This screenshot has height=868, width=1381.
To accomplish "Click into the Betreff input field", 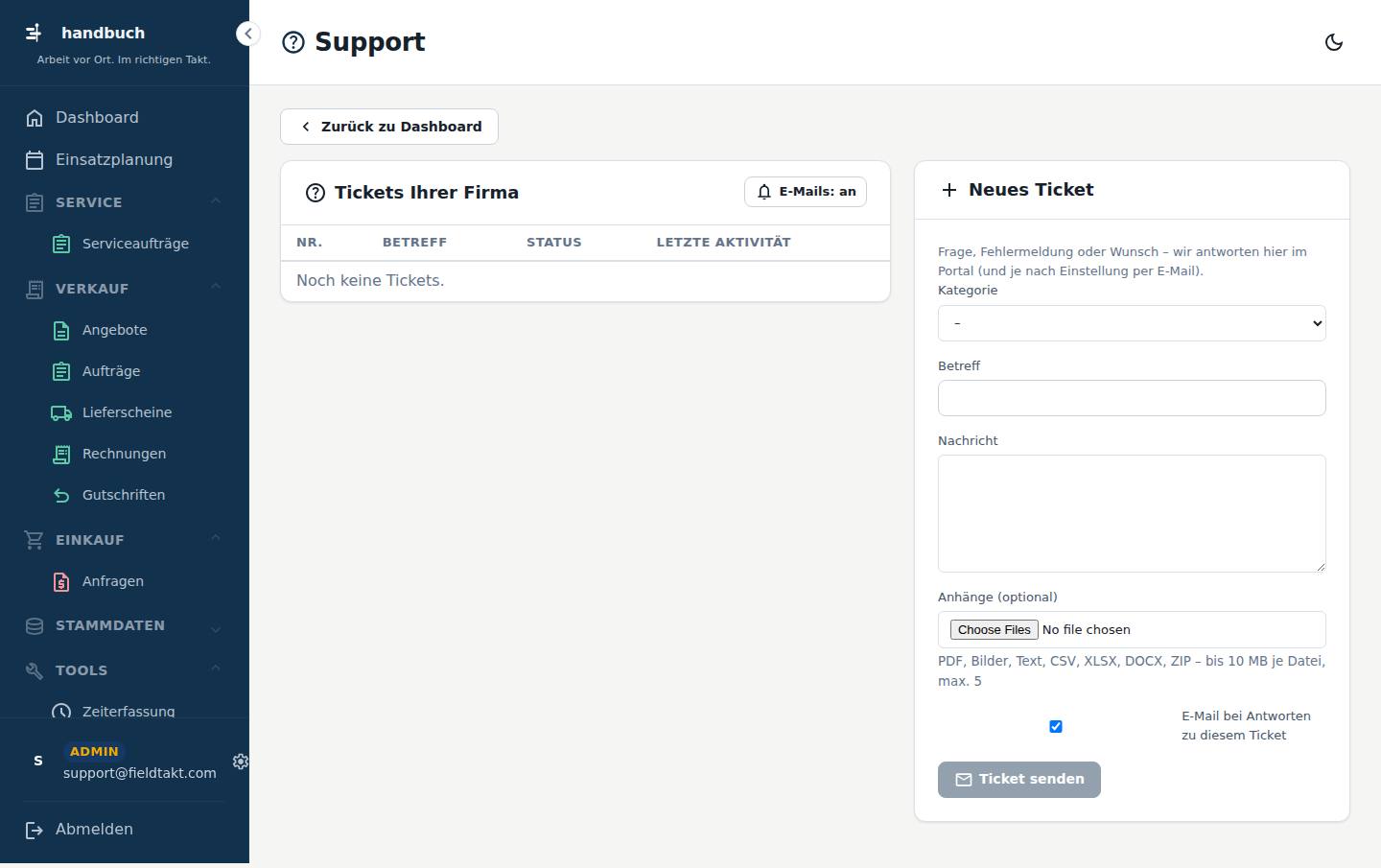I will pyautogui.click(x=1132, y=398).
